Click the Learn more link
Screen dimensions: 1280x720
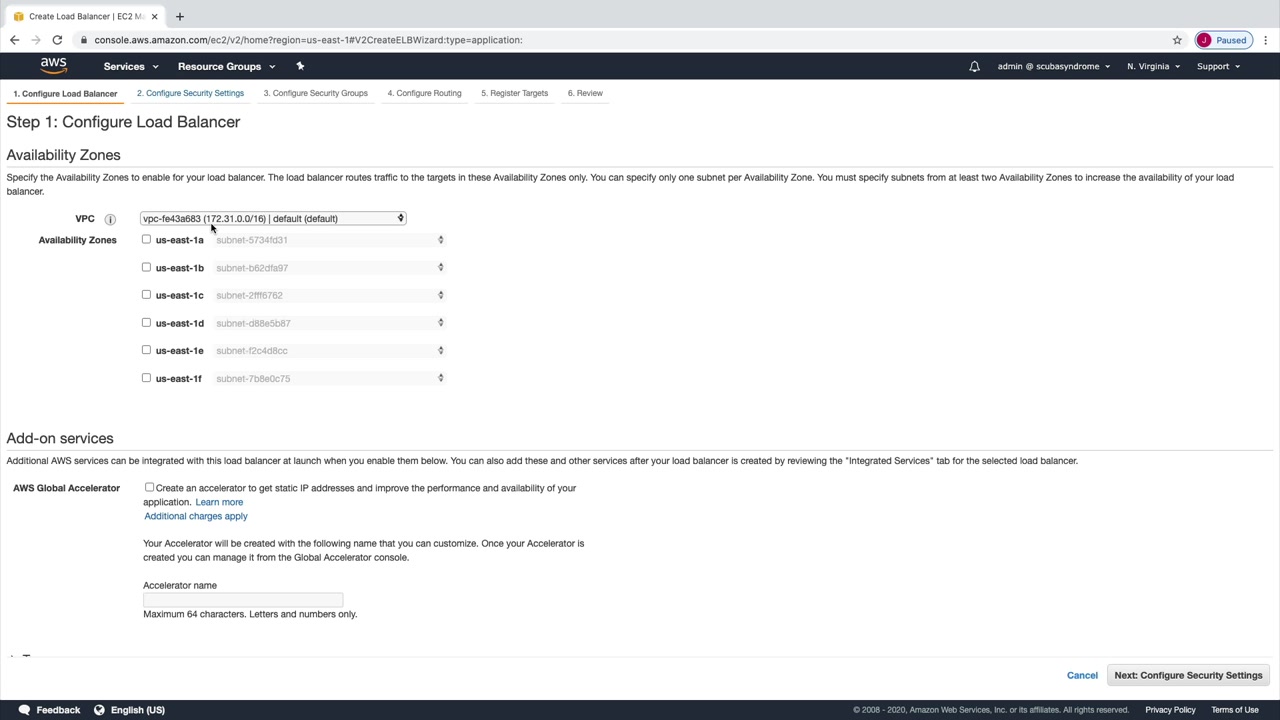click(x=219, y=502)
